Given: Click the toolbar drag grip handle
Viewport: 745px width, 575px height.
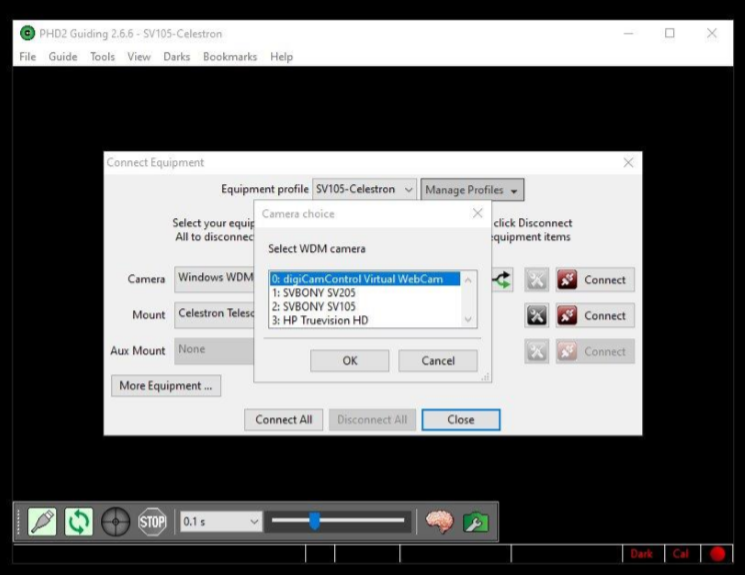Looking at the screenshot, I should [19, 522].
